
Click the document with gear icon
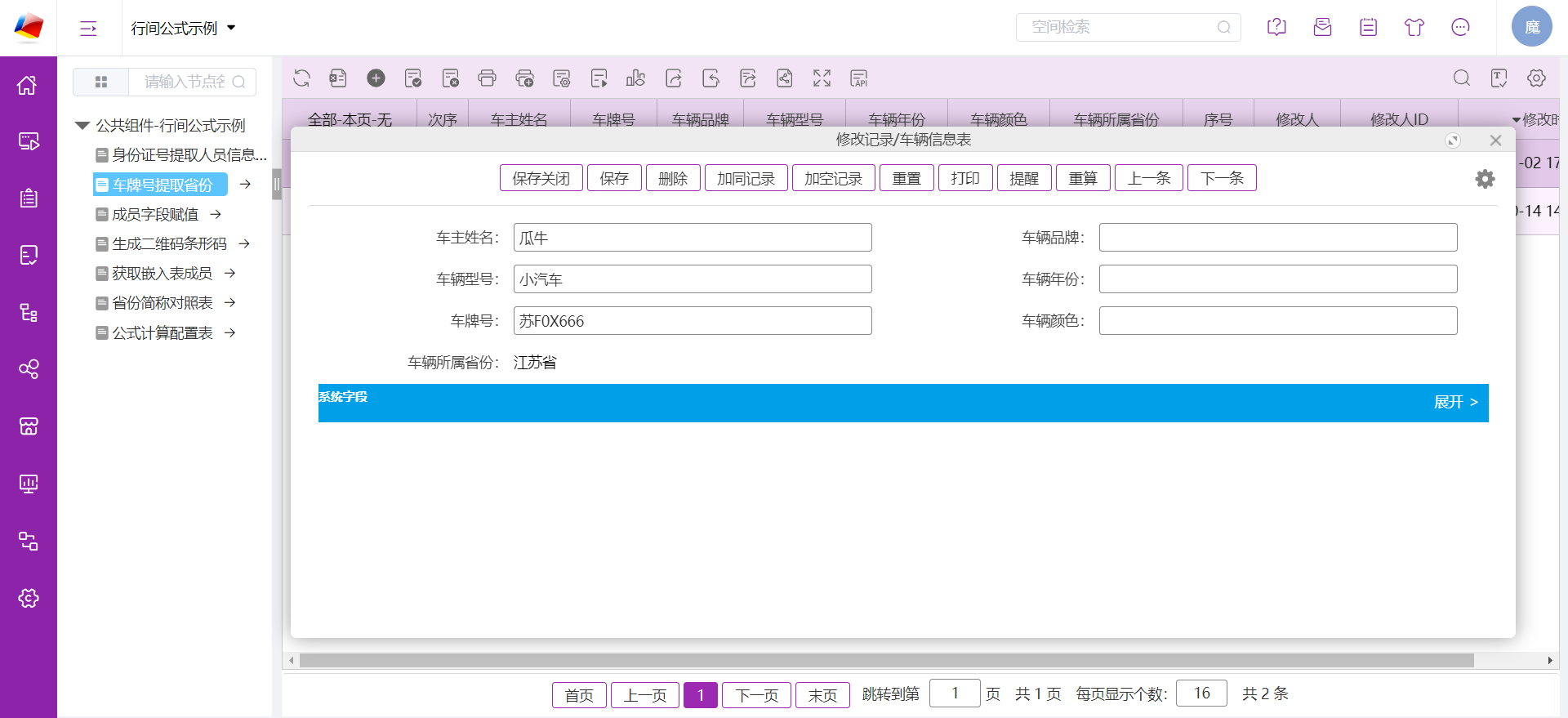pos(562,78)
